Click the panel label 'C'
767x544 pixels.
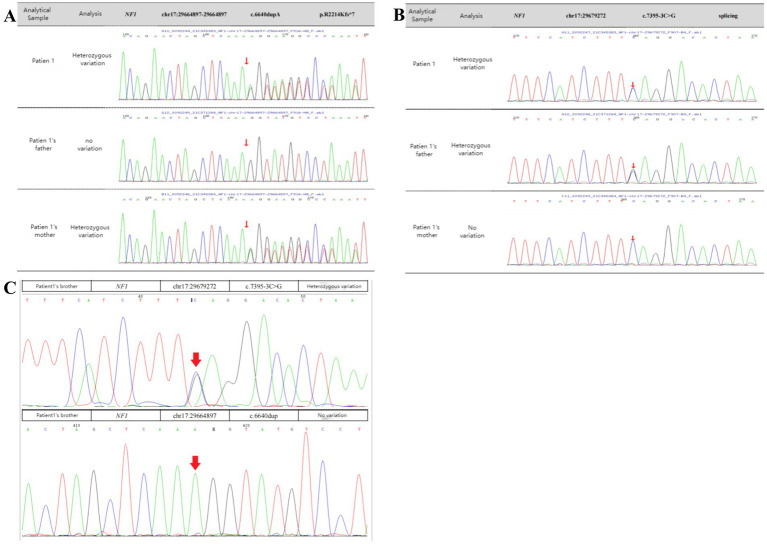[10, 288]
